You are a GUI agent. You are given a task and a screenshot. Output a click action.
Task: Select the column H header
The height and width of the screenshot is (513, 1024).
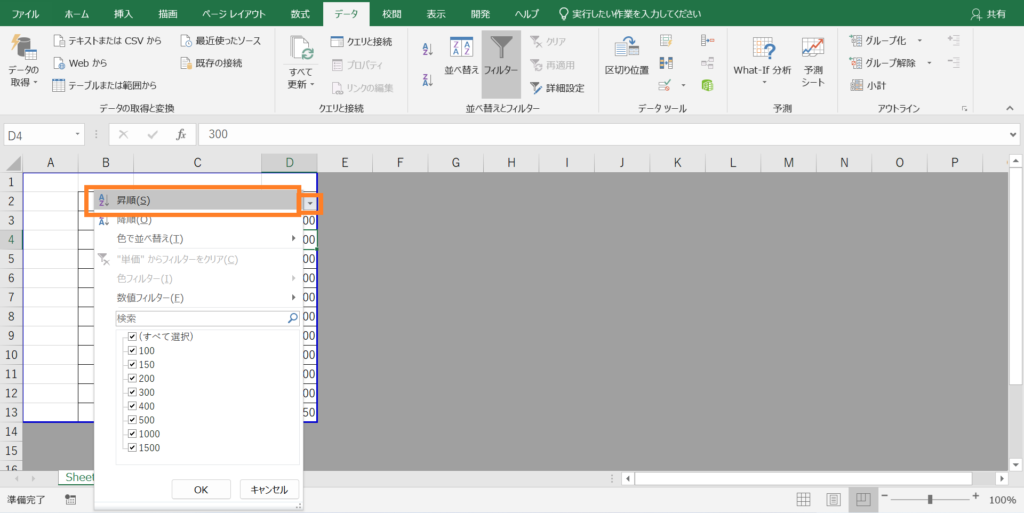(511, 163)
